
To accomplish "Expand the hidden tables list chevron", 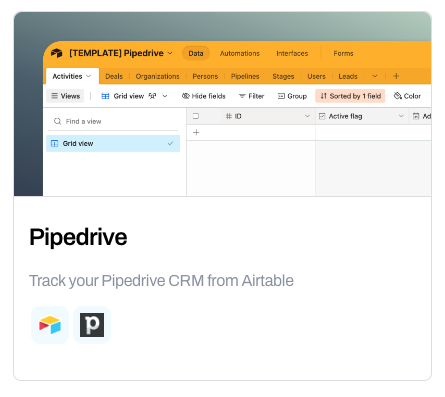I will [x=375, y=76].
